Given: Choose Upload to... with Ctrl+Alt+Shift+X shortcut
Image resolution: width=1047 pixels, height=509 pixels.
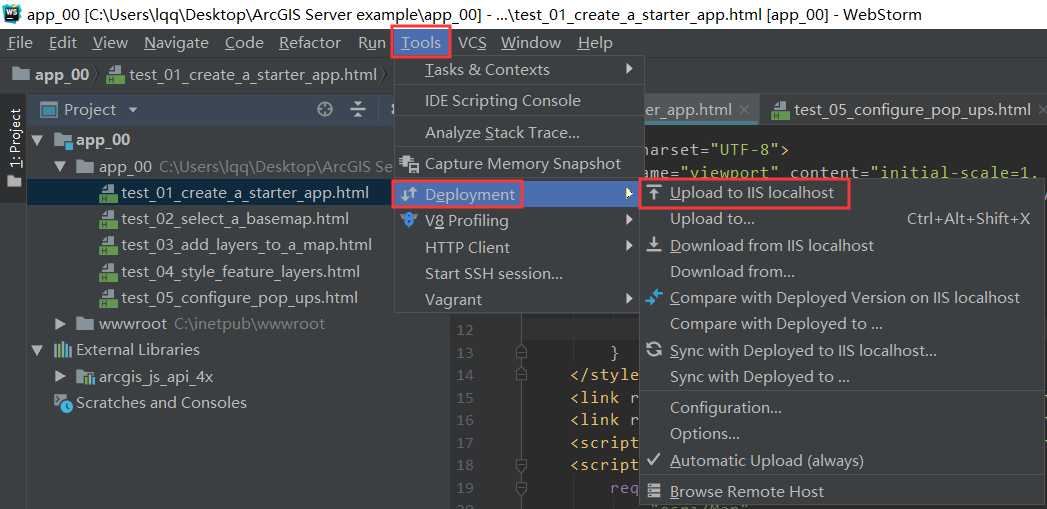Looking at the screenshot, I should [x=841, y=219].
